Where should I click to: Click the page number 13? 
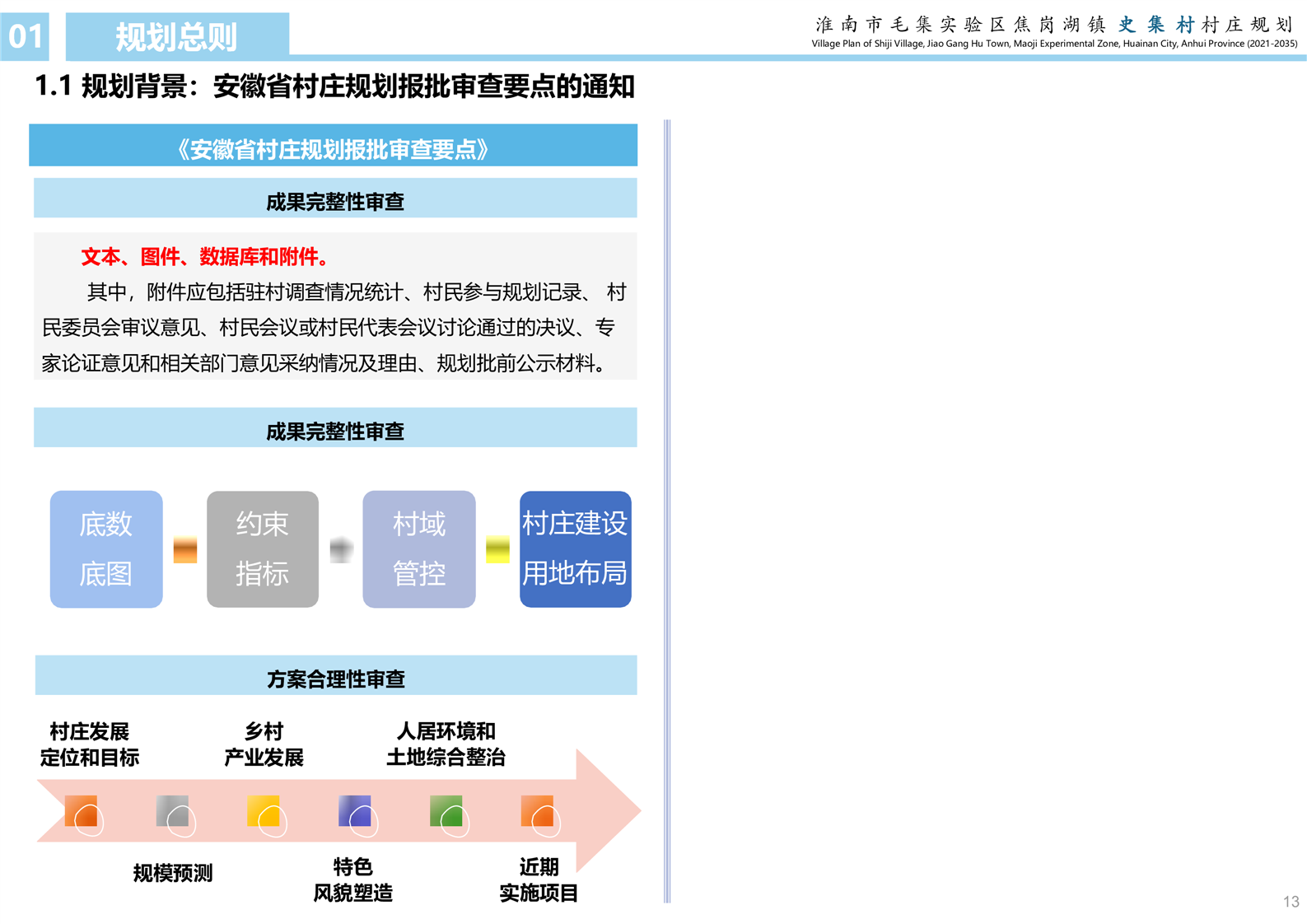click(1291, 902)
